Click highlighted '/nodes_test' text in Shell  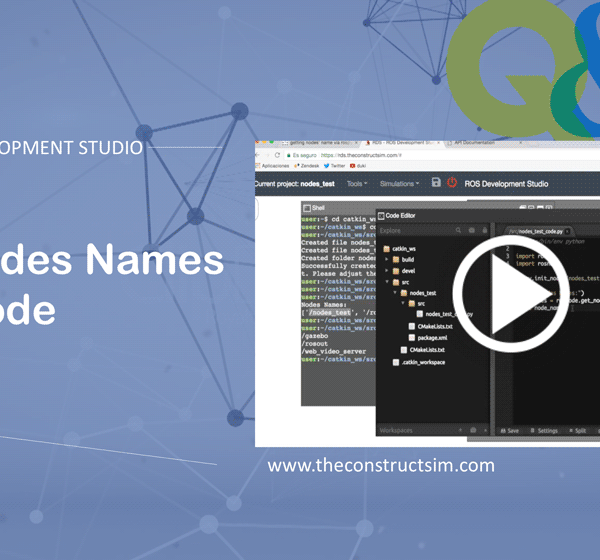(329, 312)
